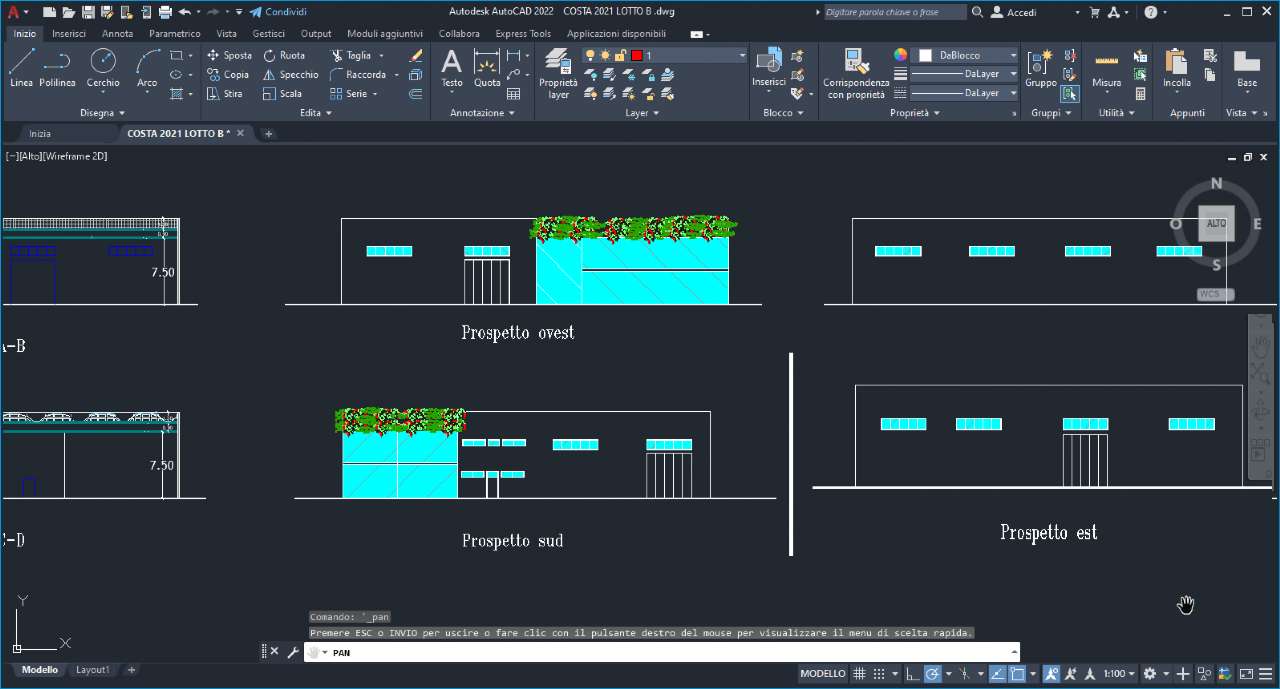Click the Incolla paste tool
Viewport: 1280px width, 689px height.
tap(1177, 69)
